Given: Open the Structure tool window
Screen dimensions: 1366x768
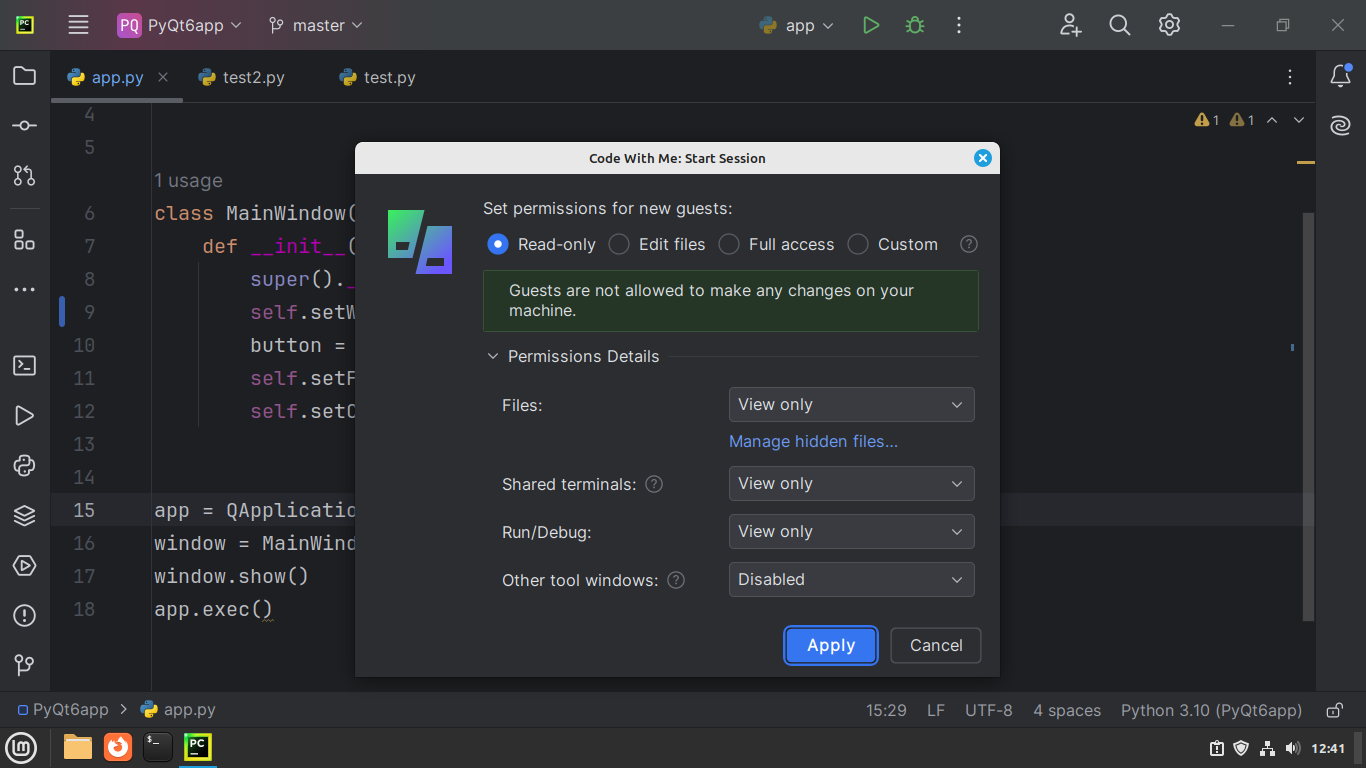Looking at the screenshot, I should [24, 239].
